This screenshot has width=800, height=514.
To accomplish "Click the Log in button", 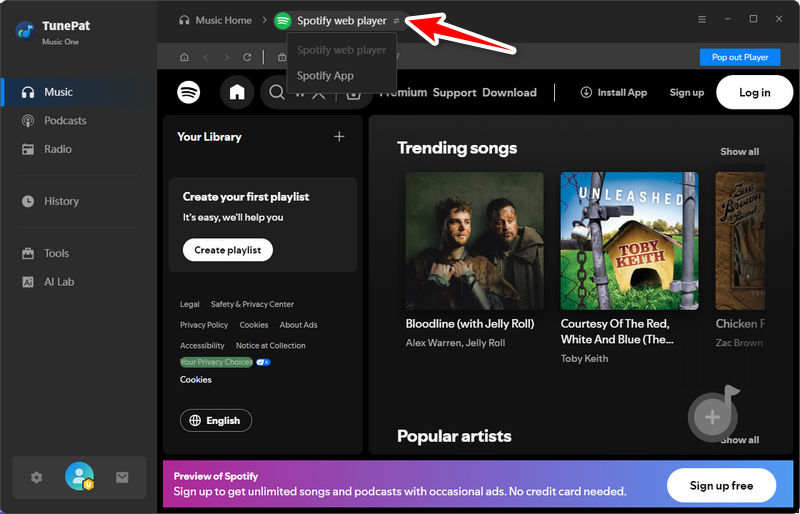I will (x=755, y=92).
